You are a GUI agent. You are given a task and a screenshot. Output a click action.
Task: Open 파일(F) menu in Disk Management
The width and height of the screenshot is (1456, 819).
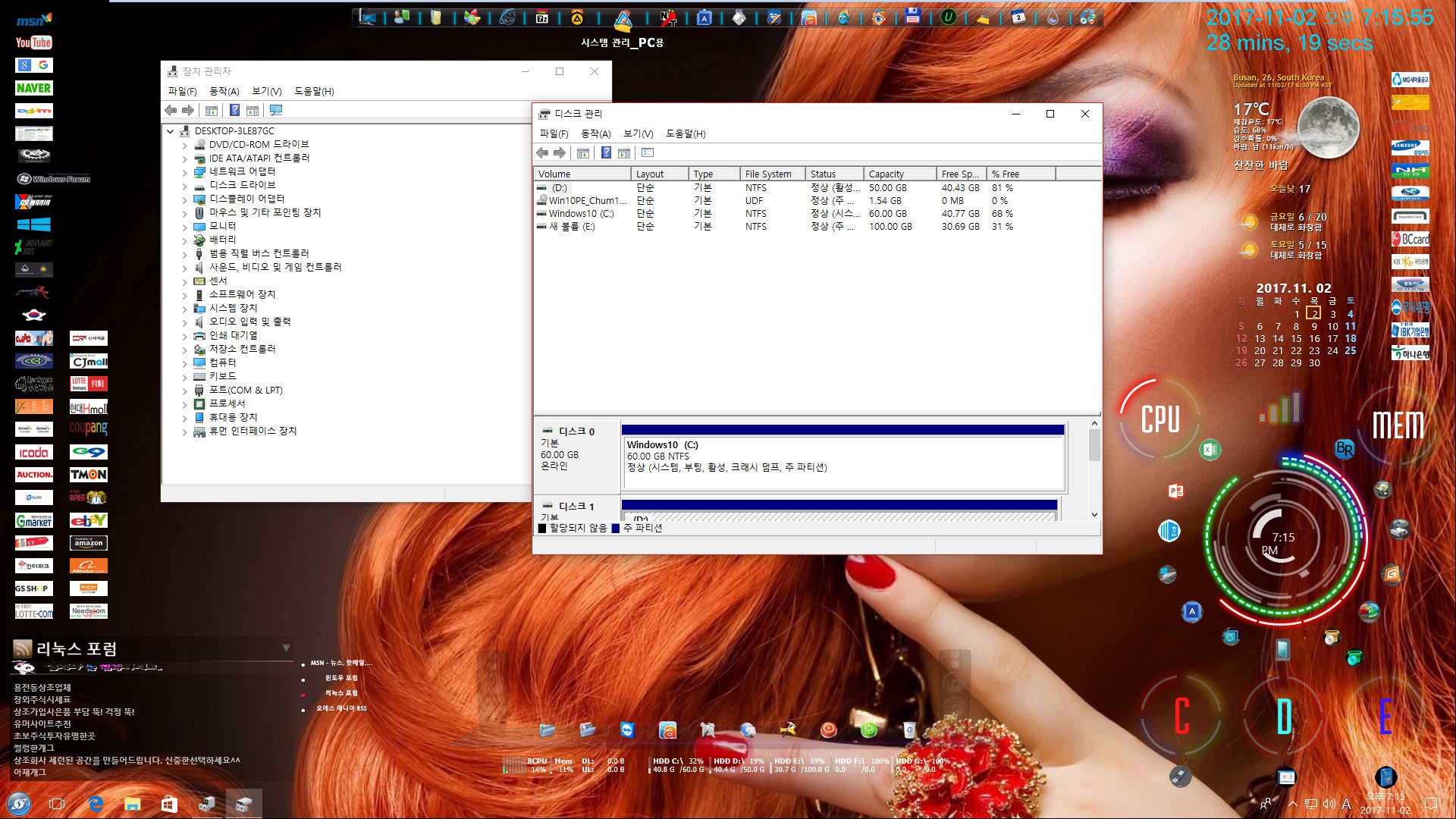pyautogui.click(x=554, y=133)
